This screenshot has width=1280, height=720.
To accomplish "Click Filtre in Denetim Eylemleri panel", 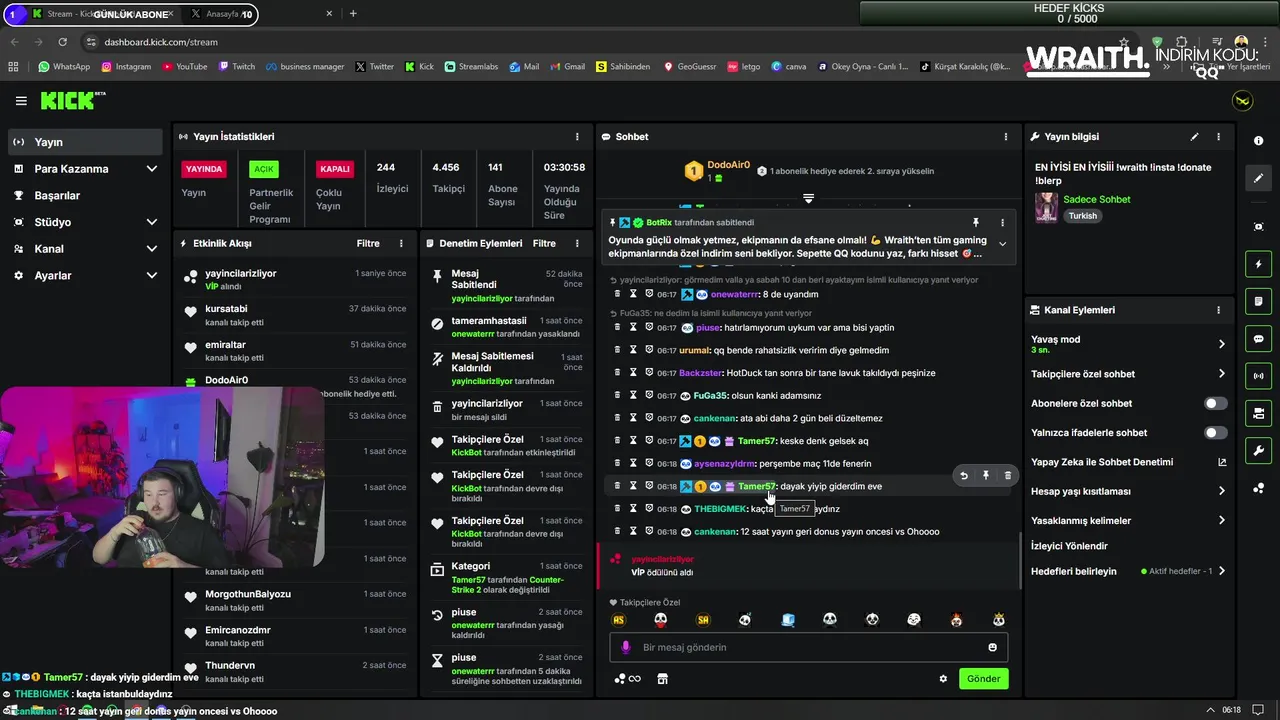I will (544, 243).
